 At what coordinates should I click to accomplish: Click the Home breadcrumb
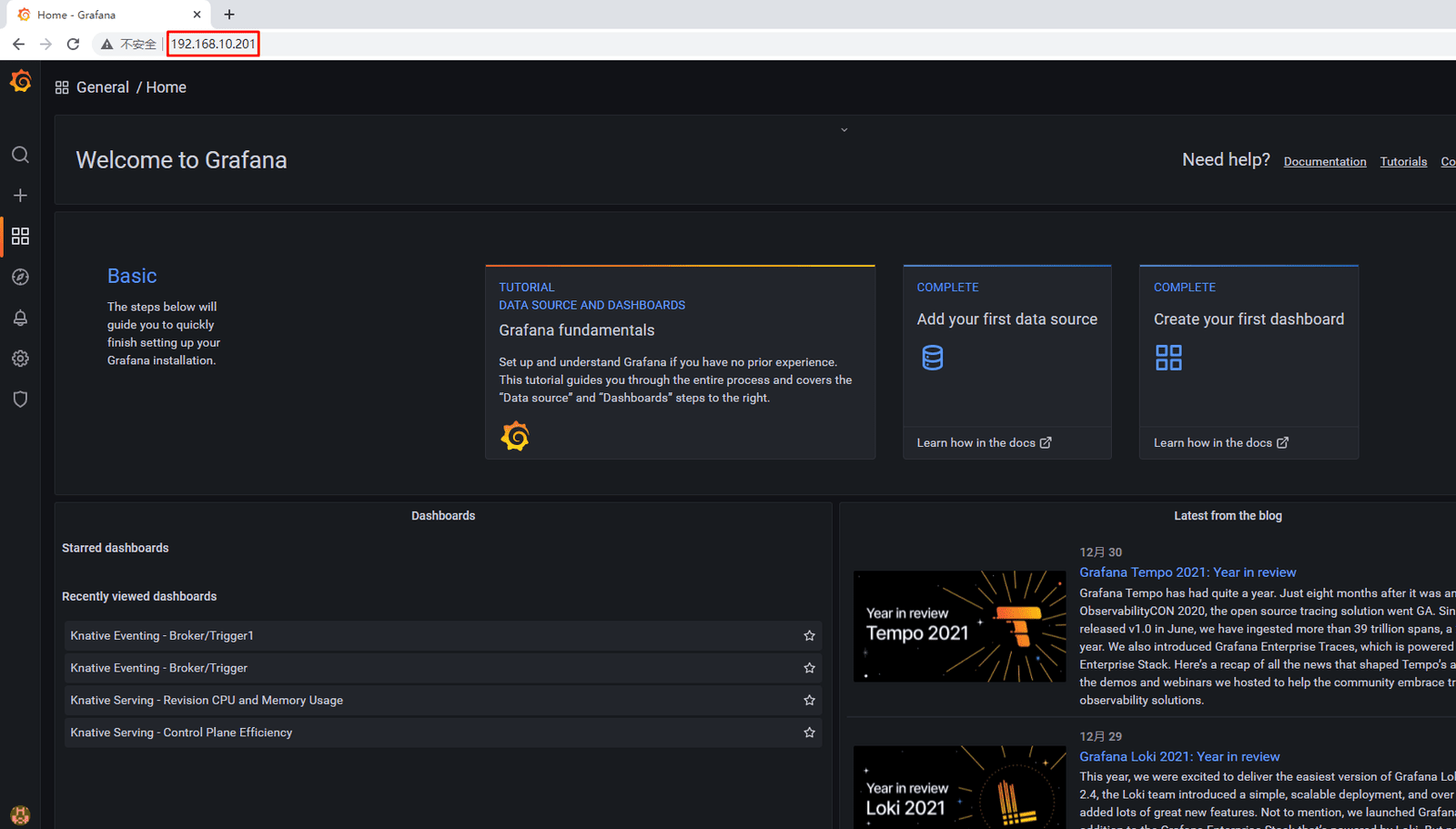pyautogui.click(x=166, y=87)
